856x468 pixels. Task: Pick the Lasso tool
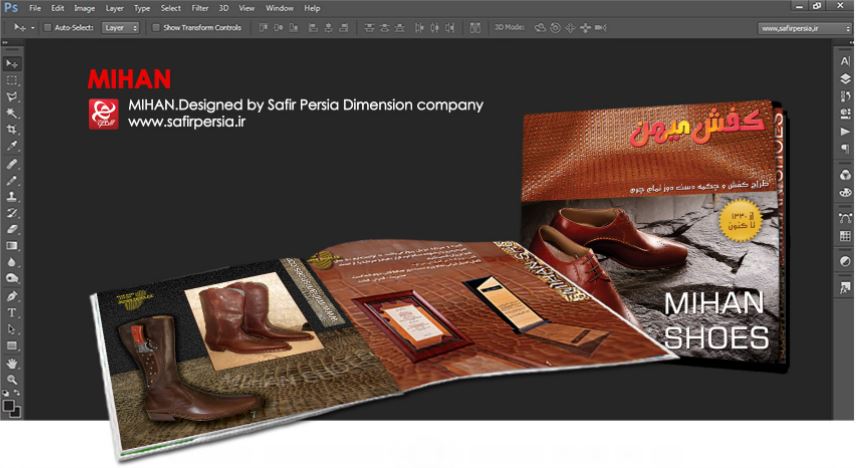(12, 97)
